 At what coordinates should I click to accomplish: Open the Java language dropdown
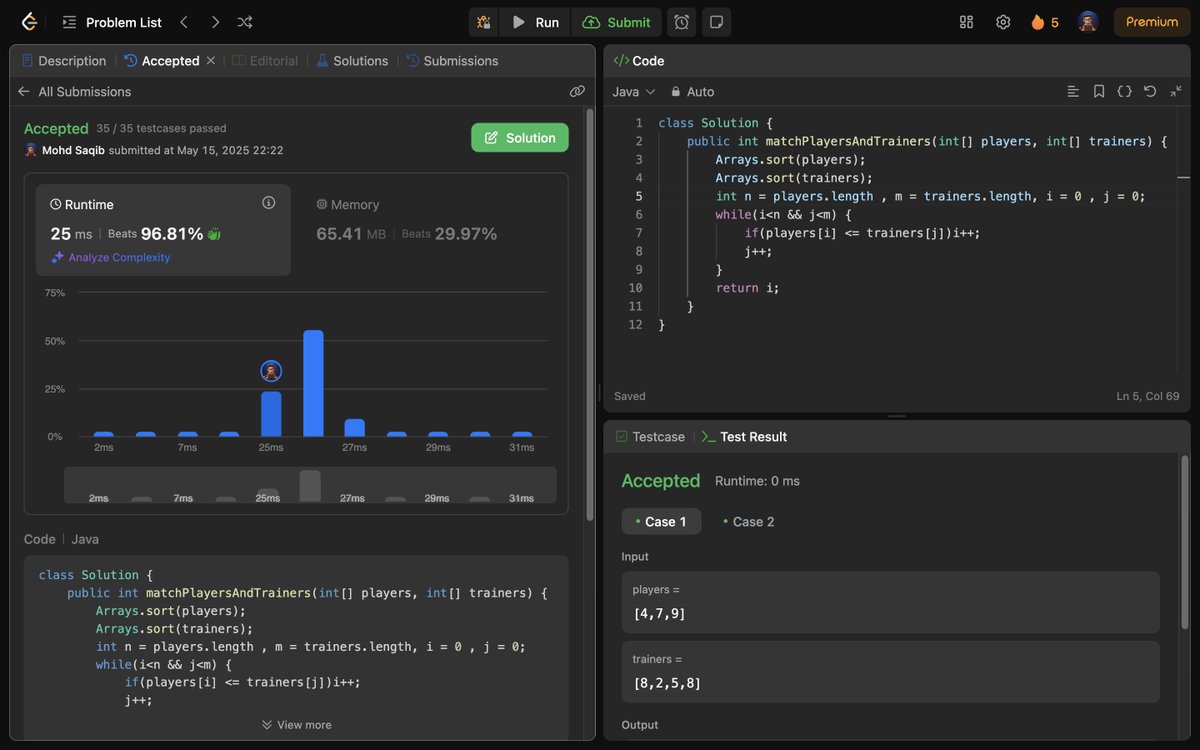click(634, 91)
